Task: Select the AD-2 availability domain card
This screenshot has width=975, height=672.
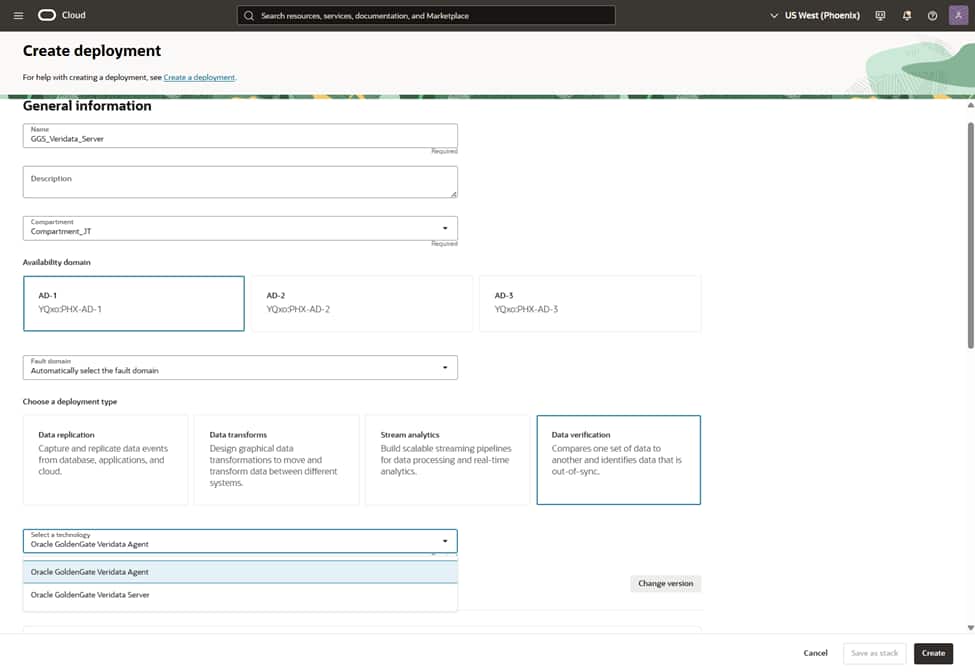Action: point(362,303)
